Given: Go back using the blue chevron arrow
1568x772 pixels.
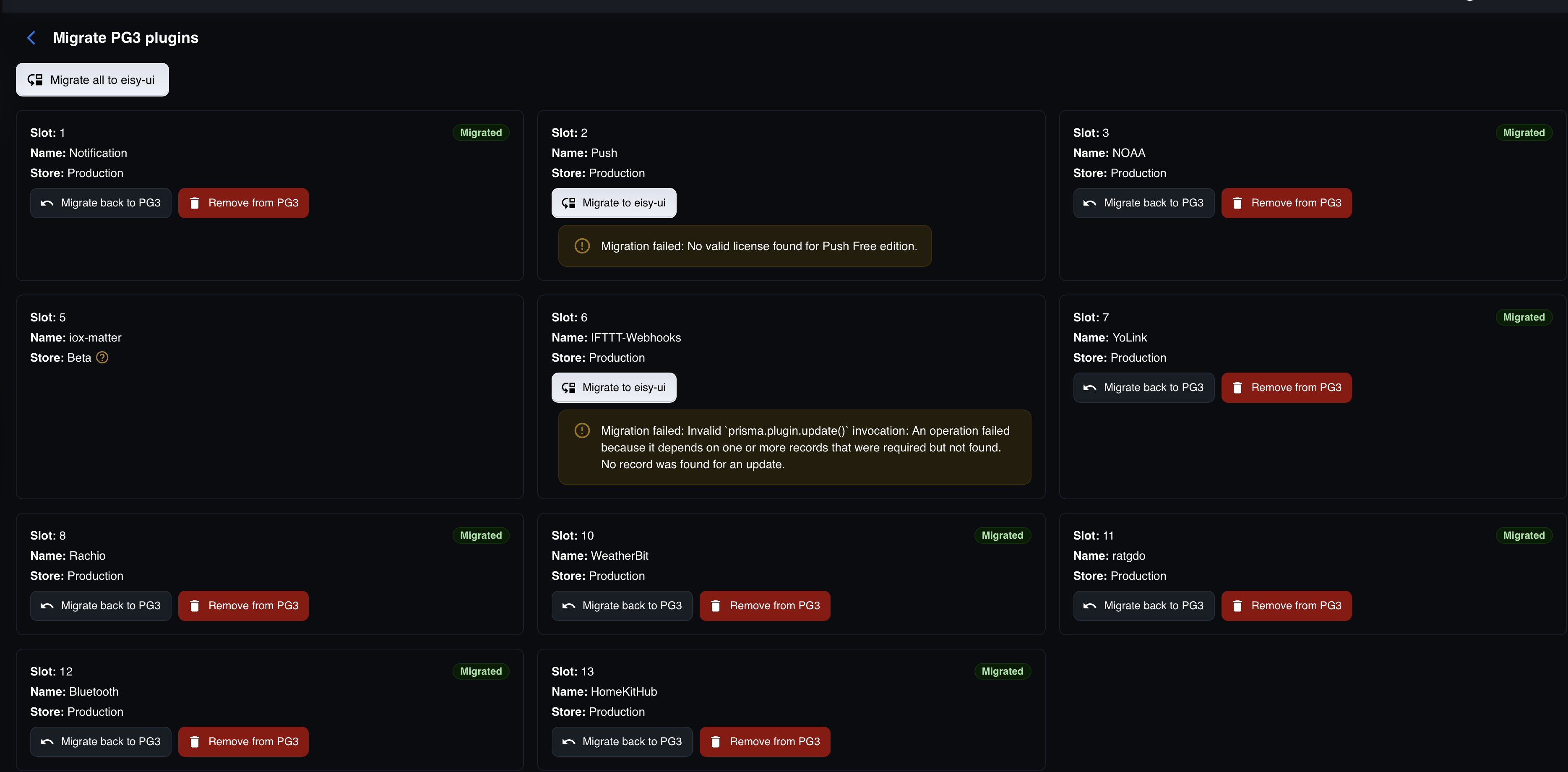Looking at the screenshot, I should coord(31,38).
